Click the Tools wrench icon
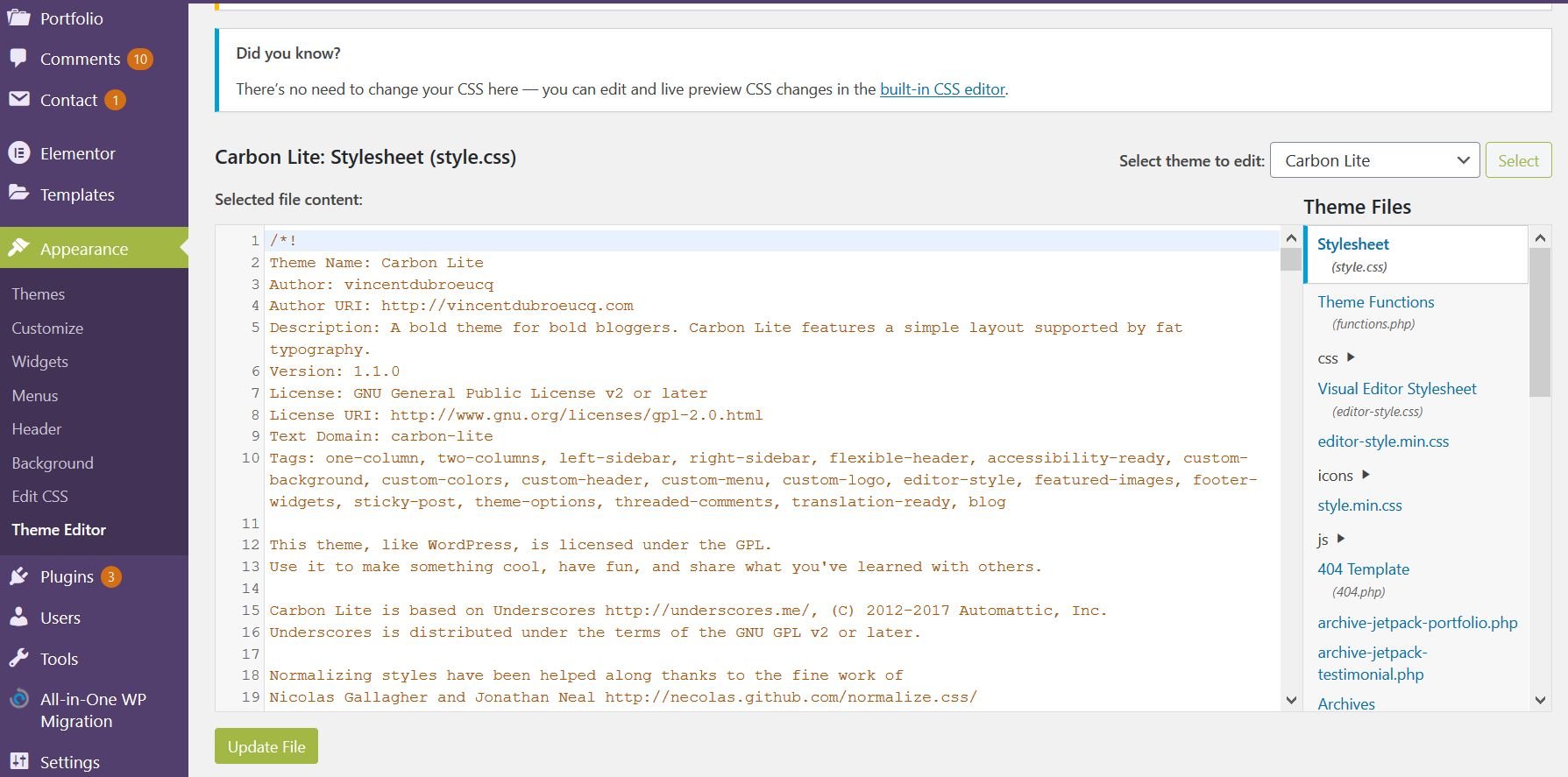 click(18, 658)
